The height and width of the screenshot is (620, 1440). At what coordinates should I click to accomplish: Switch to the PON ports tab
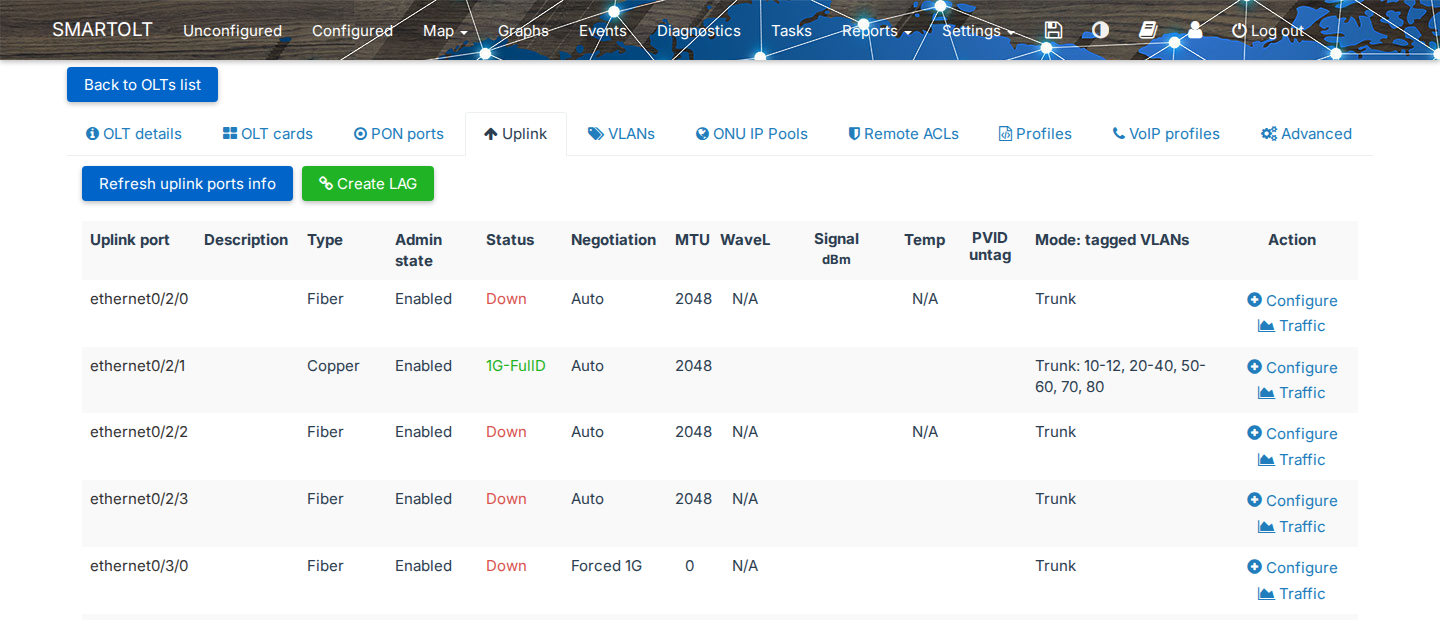click(399, 134)
